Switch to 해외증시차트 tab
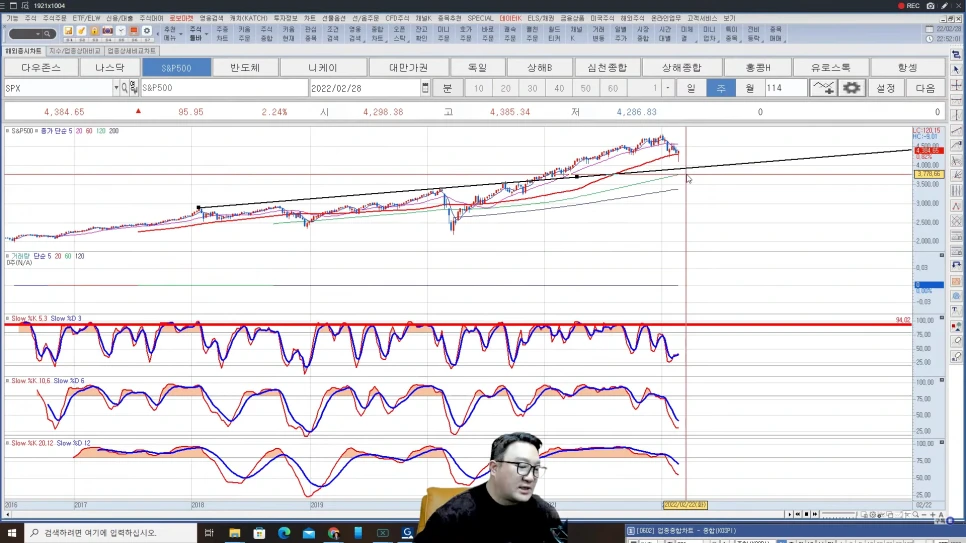This screenshot has height=543, width=966. pyautogui.click(x=24, y=51)
